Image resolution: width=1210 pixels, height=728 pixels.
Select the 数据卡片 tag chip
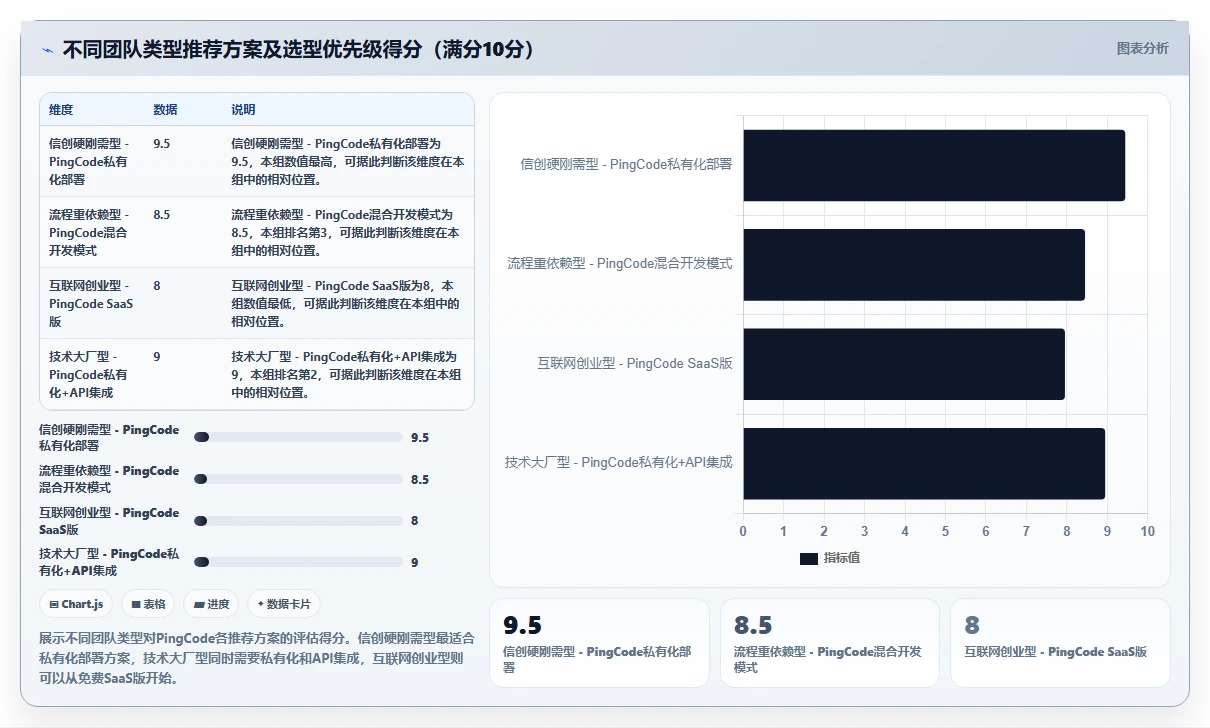[x=284, y=604]
